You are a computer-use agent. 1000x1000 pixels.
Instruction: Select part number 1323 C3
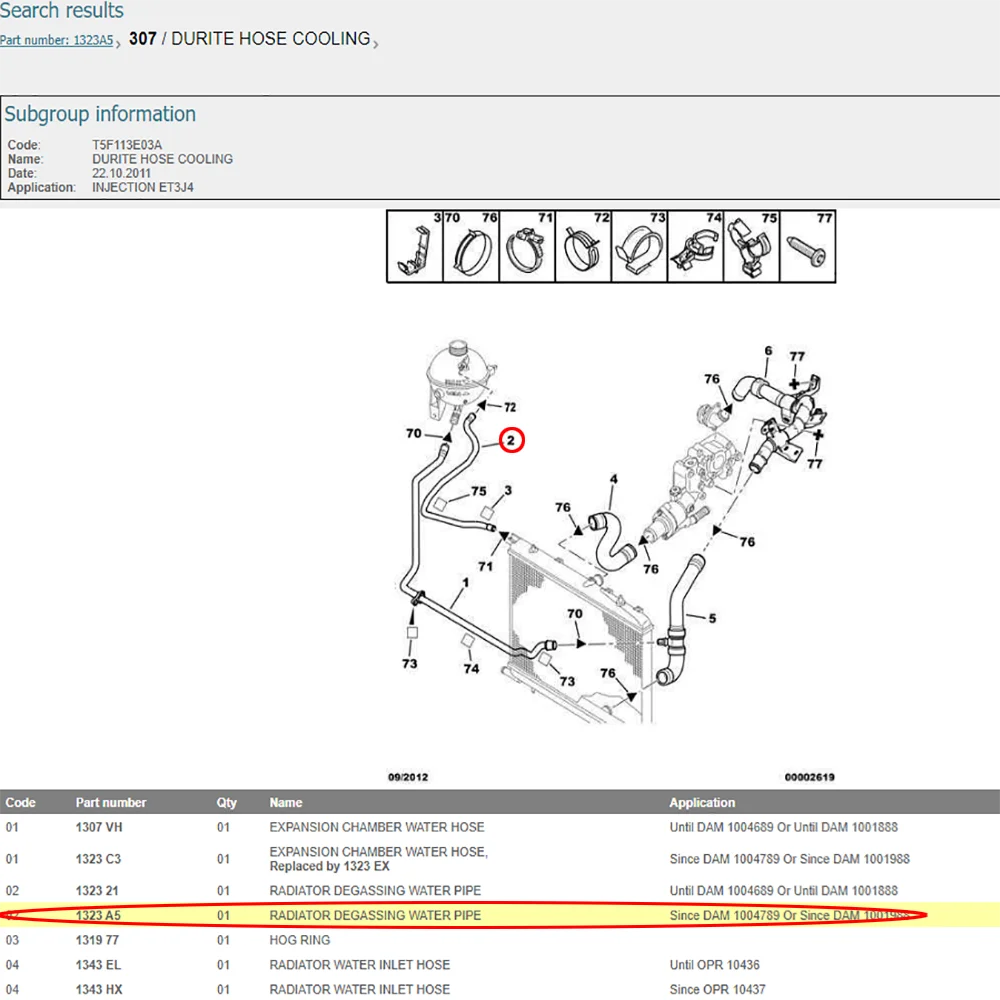click(x=98, y=859)
